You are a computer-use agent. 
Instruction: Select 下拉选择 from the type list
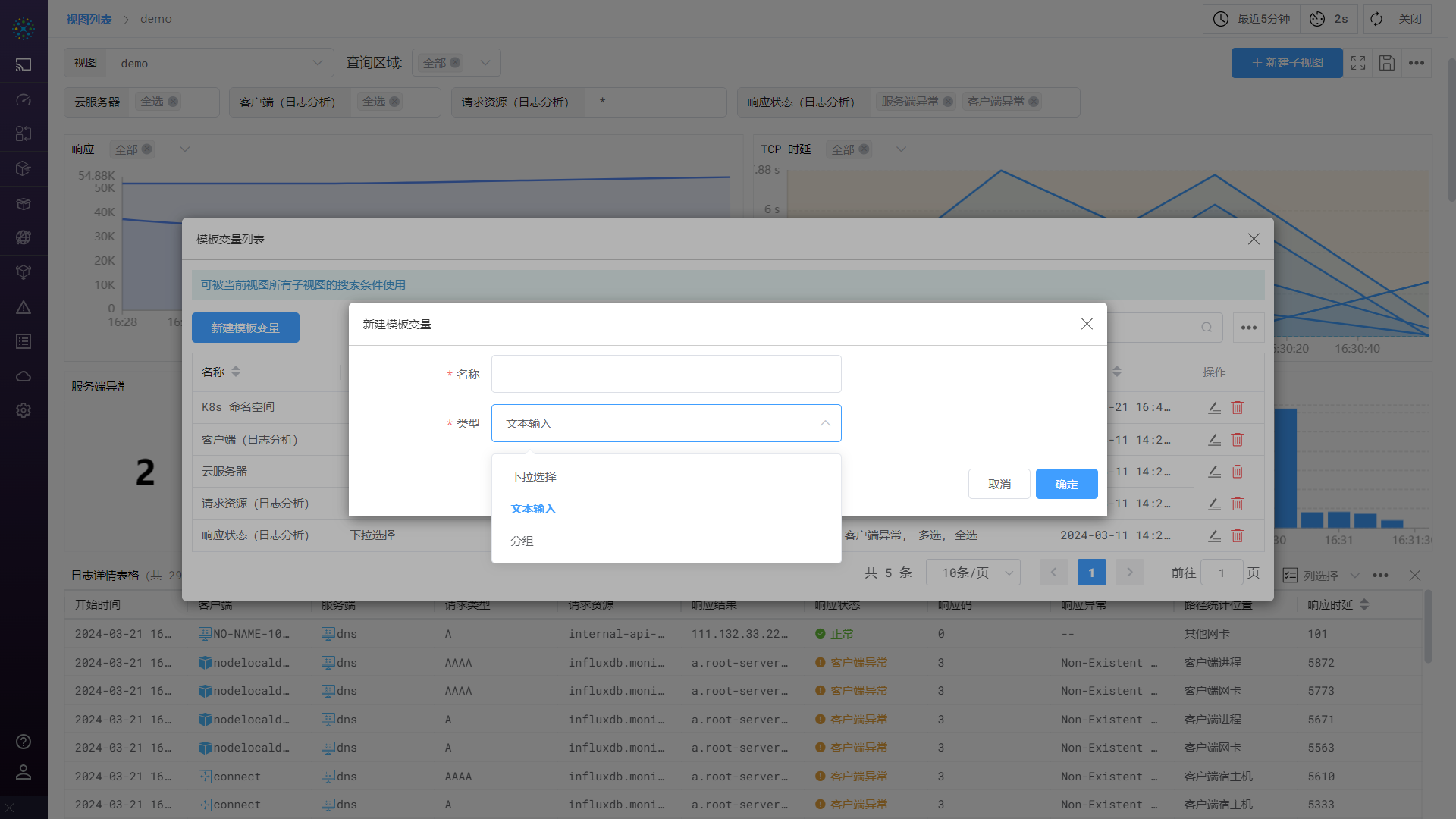(533, 476)
